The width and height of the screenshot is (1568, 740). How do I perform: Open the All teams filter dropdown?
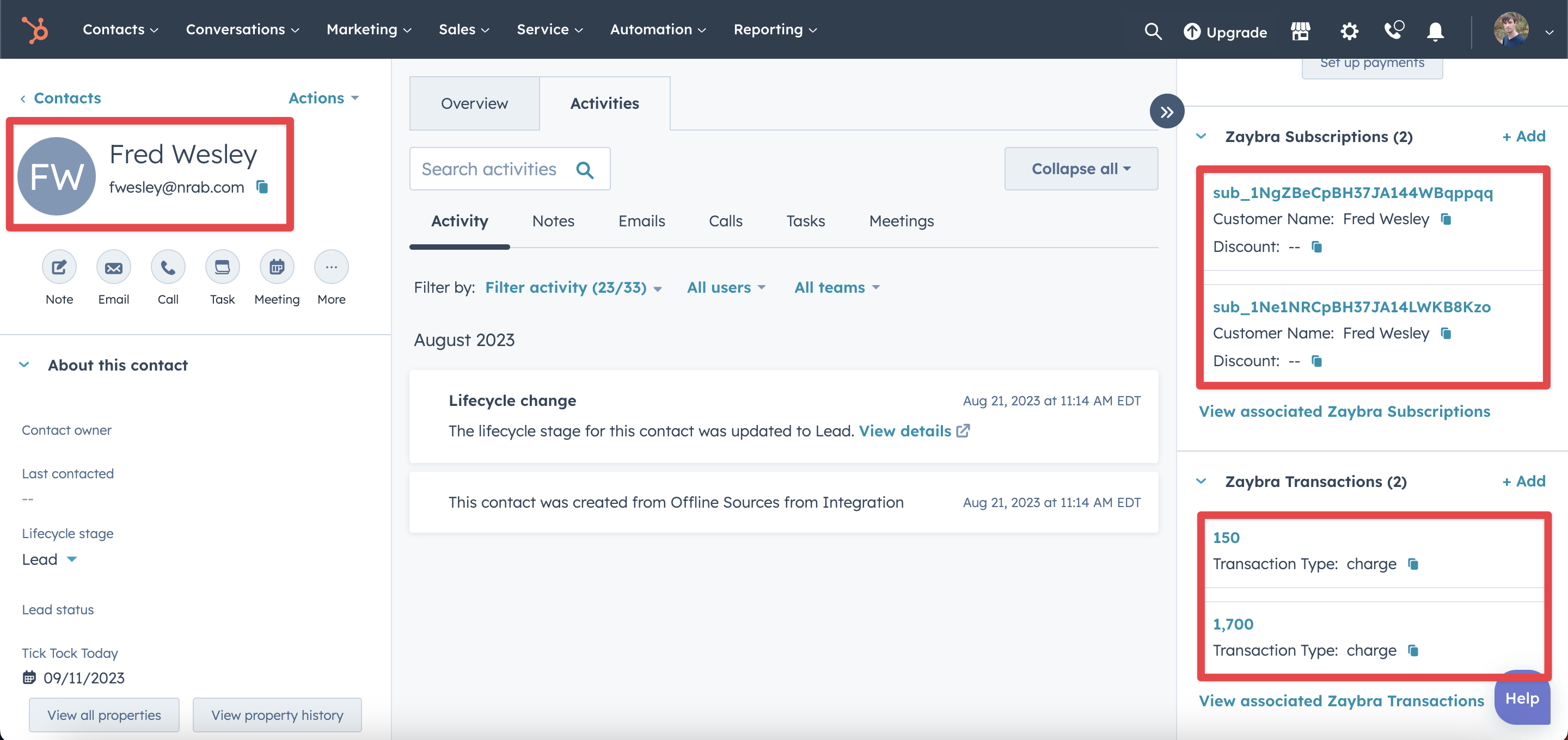coord(837,287)
